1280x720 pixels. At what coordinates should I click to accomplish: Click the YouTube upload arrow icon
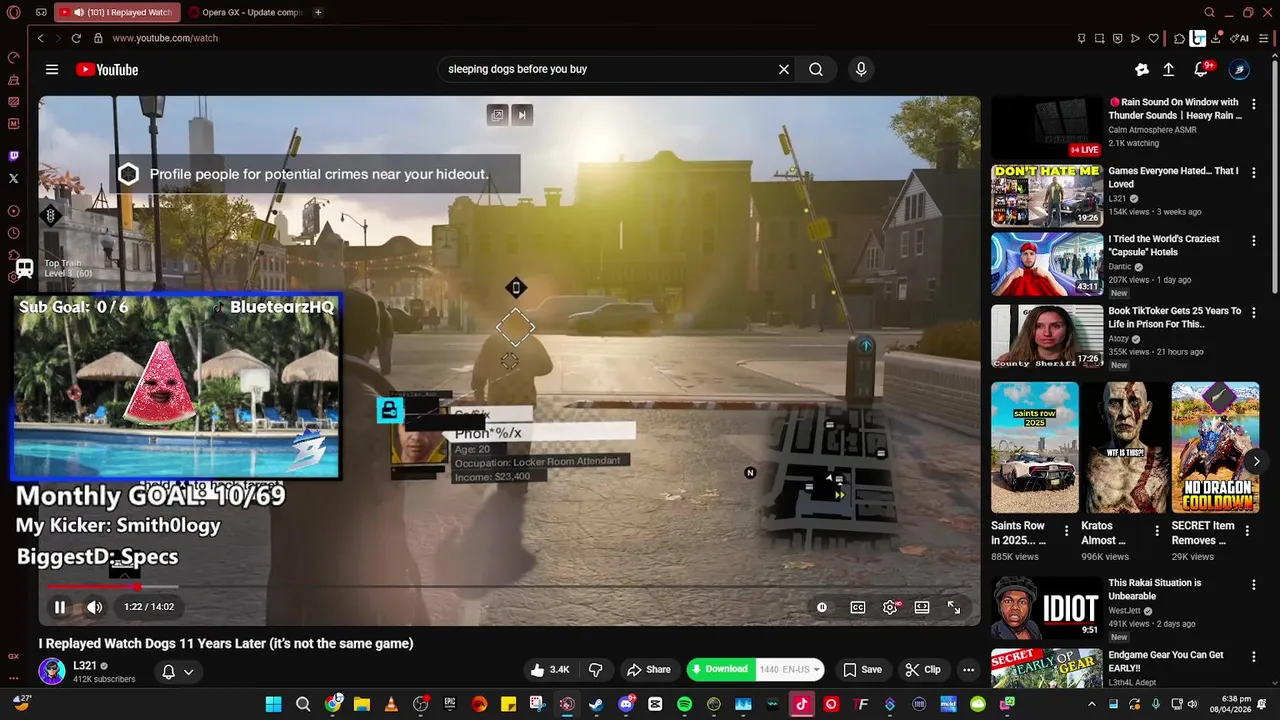[1168, 69]
